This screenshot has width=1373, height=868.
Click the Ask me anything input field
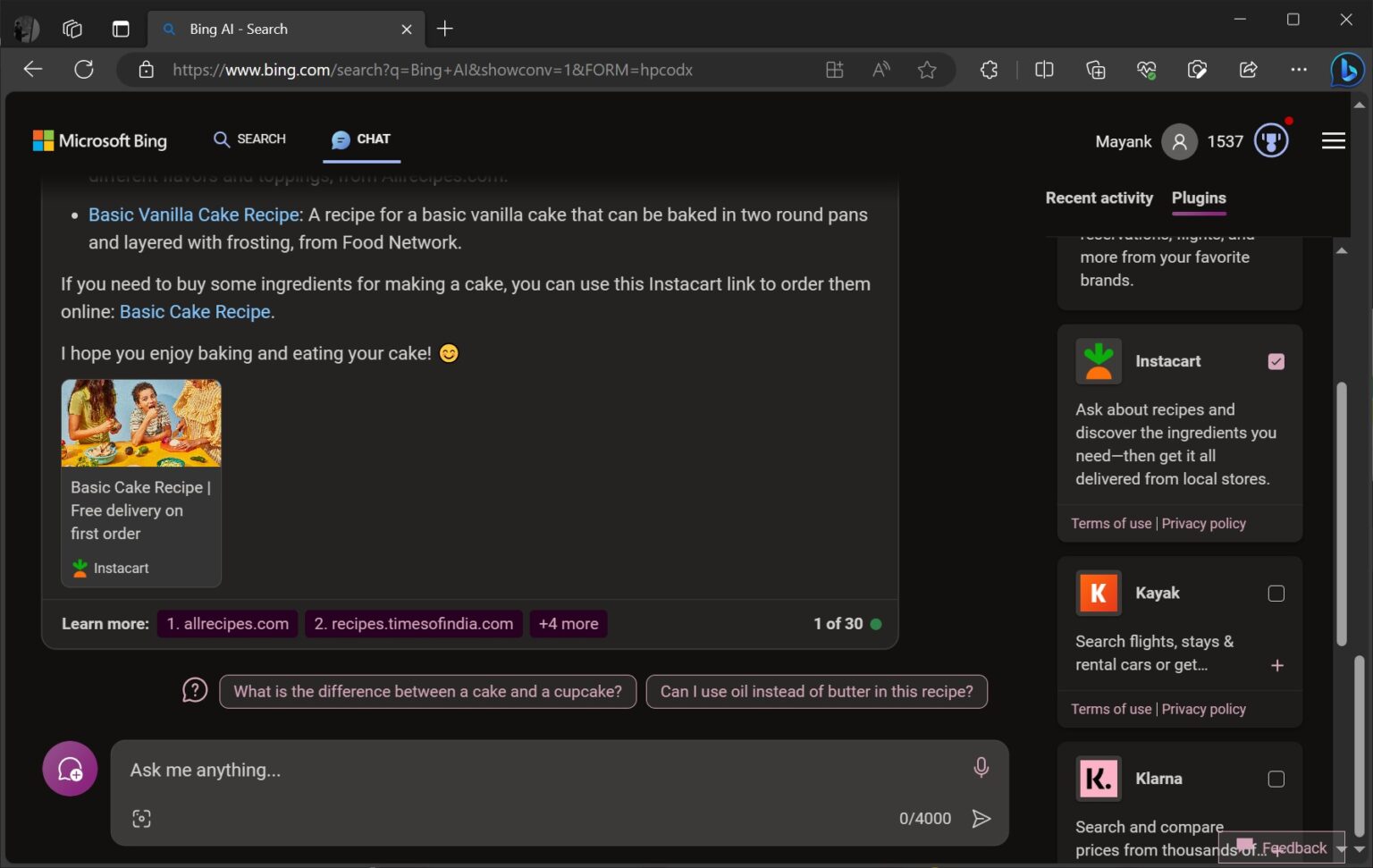point(447,769)
